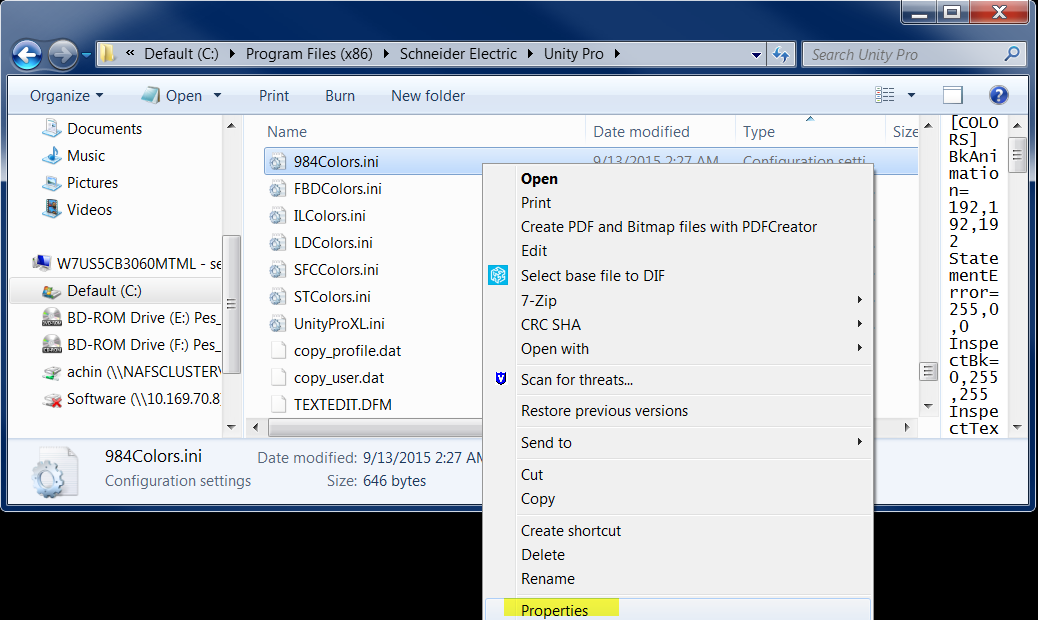Toggle the preview pane button
Viewport: 1038px width, 620px height.
click(x=953, y=95)
